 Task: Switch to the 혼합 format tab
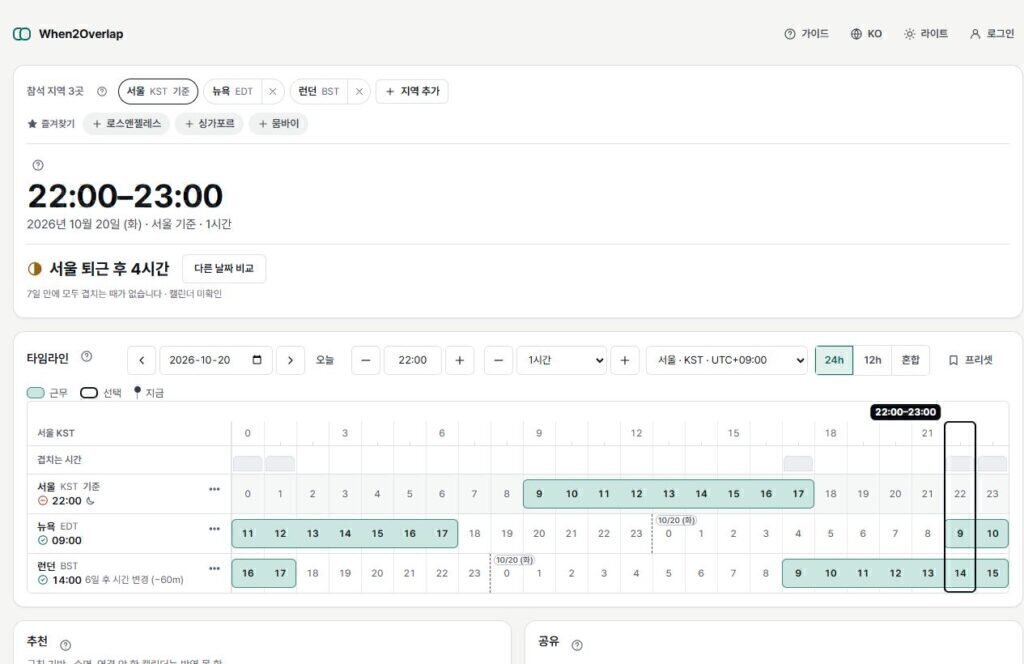pyautogui.click(x=910, y=360)
